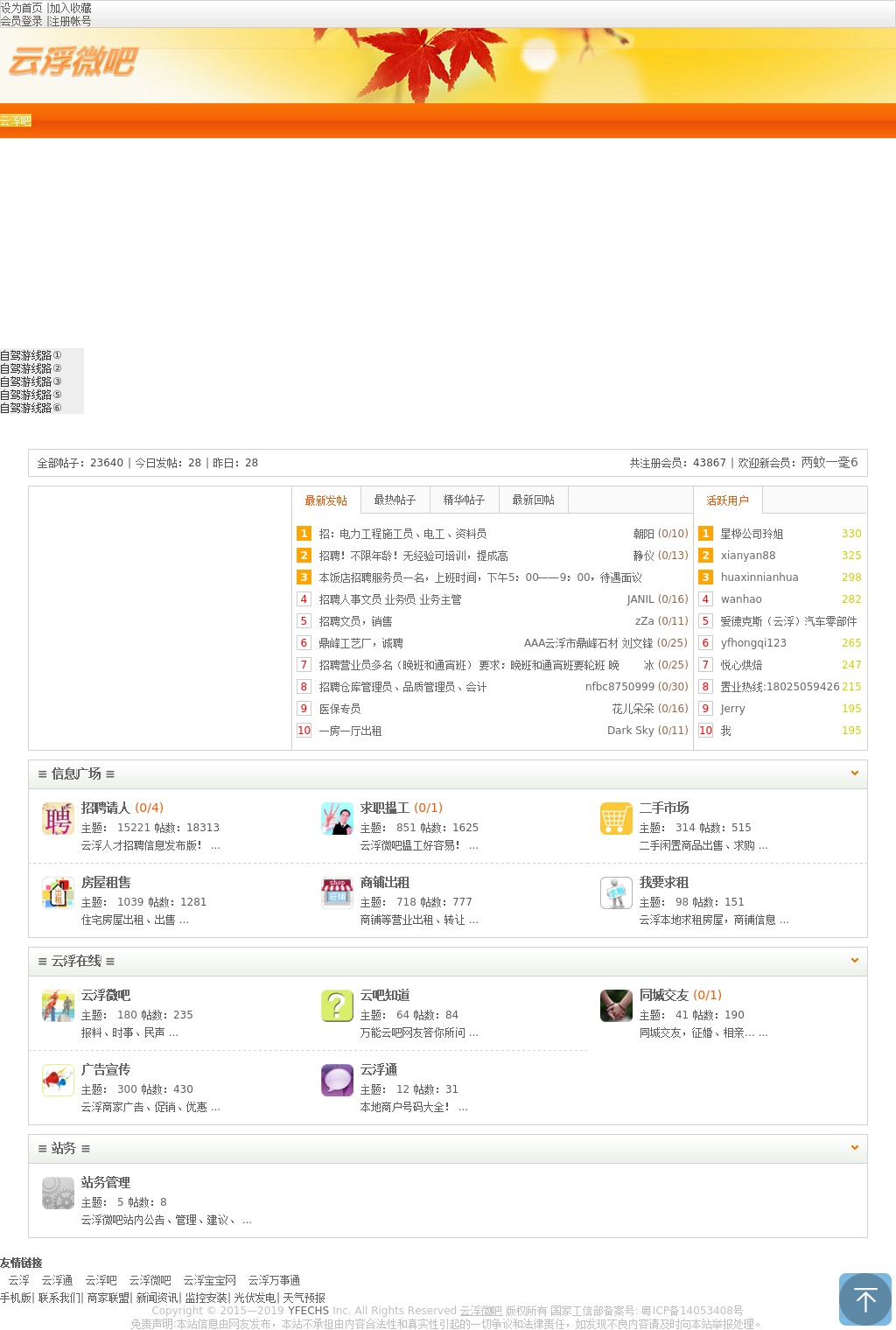Screen dimensions: 896x1330
Task: Click the 站务管理 gear icon
Action: (x=58, y=1193)
